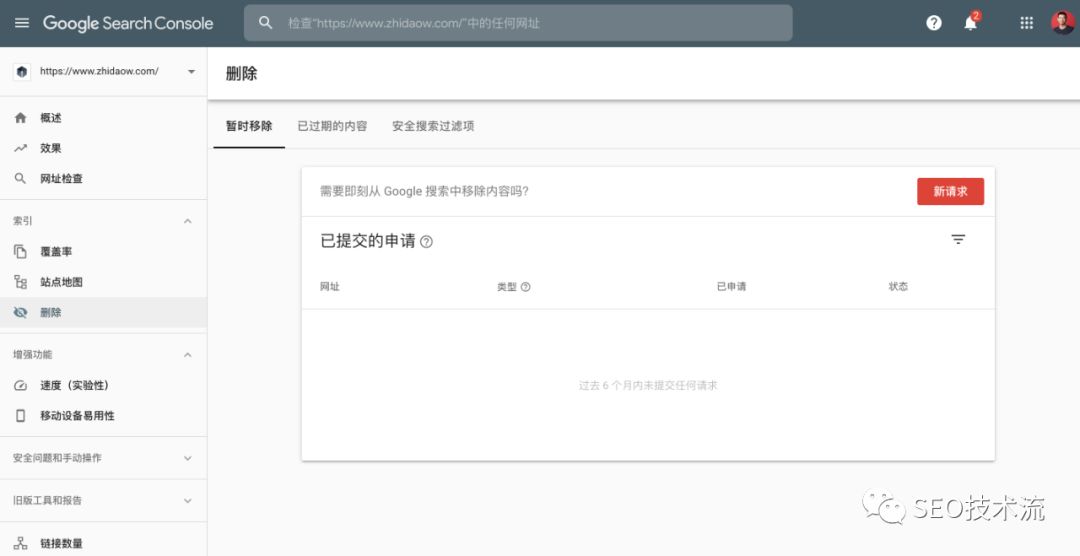Open 站点地图 in the sidebar

point(61,282)
